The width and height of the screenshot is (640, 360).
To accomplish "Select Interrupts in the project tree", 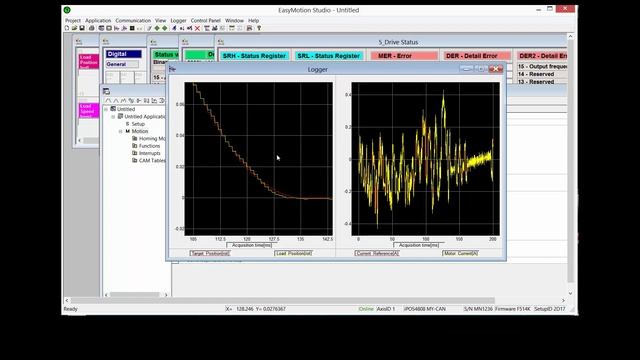I will (x=149, y=153).
